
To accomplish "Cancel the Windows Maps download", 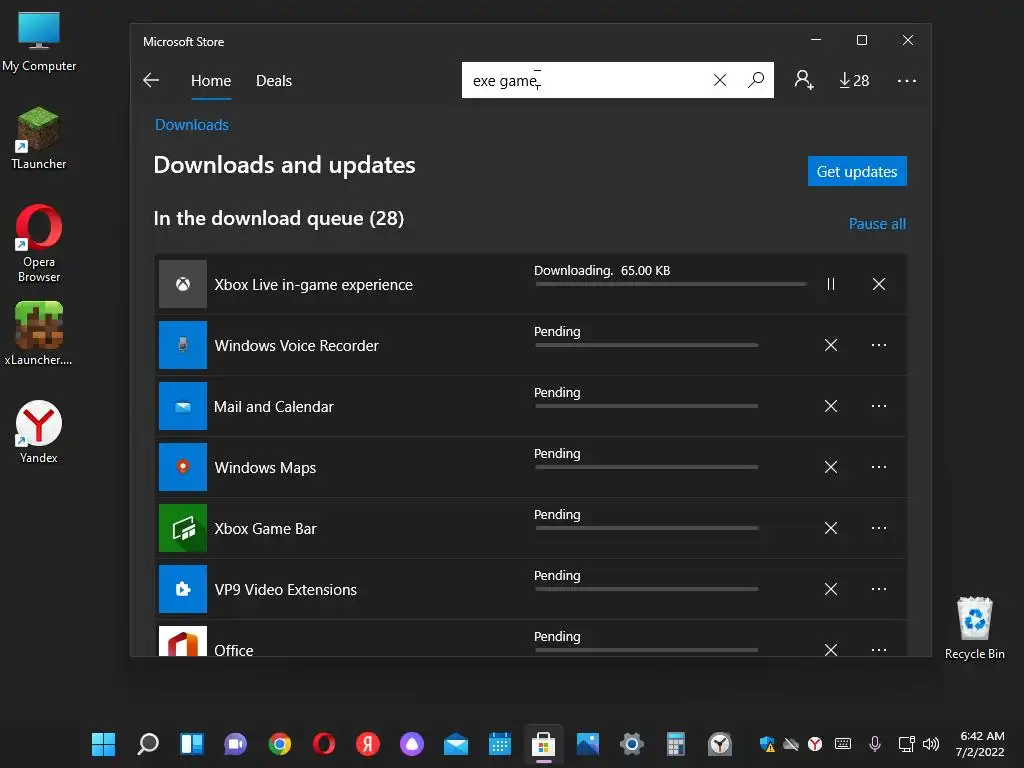I will coord(831,467).
